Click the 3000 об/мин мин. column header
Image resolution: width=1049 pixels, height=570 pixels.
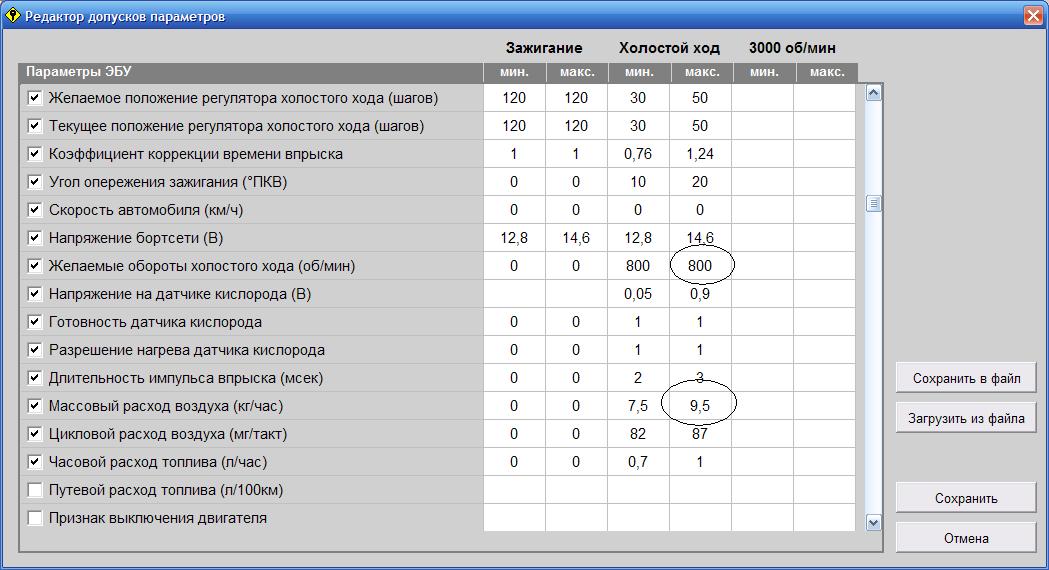[x=764, y=72]
